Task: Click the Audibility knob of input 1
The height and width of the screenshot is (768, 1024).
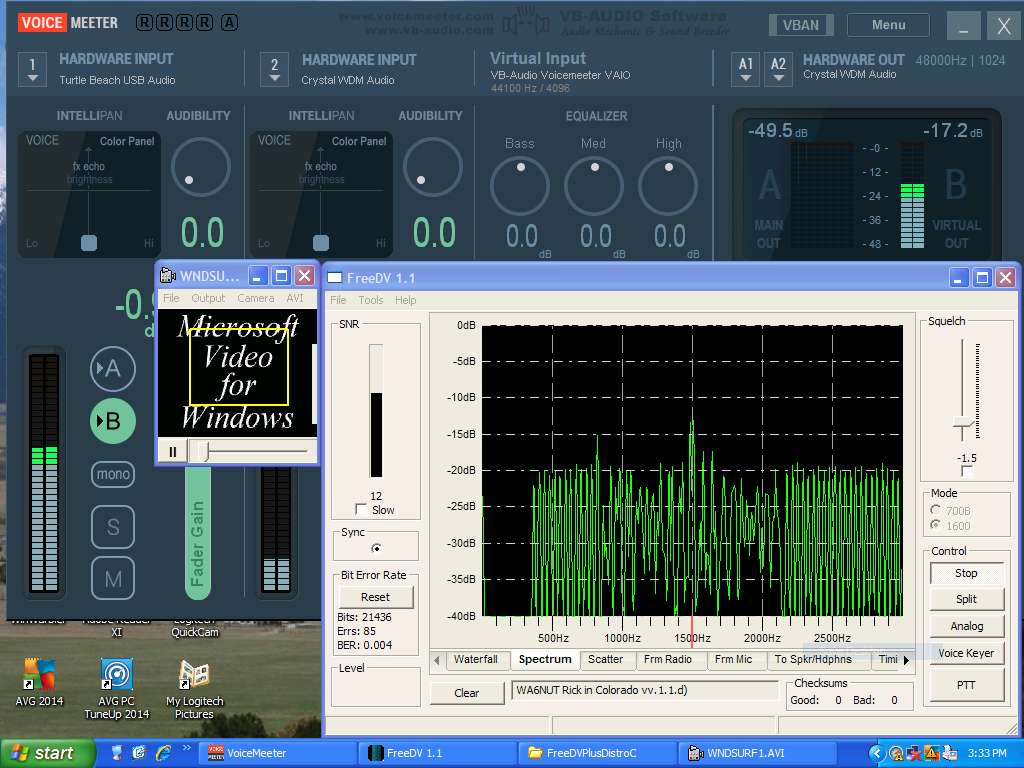Action: tap(201, 167)
